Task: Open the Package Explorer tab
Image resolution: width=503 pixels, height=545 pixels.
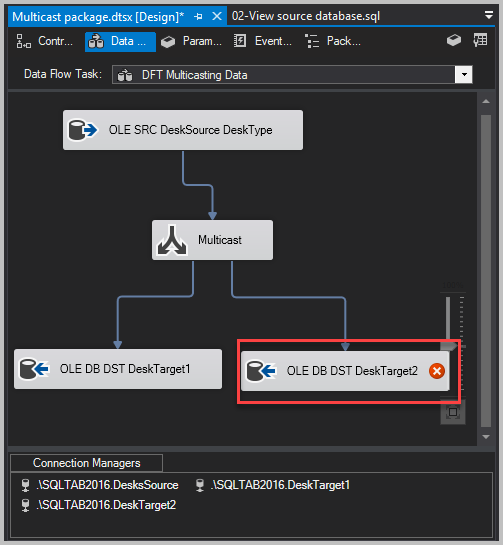Action: click(333, 41)
